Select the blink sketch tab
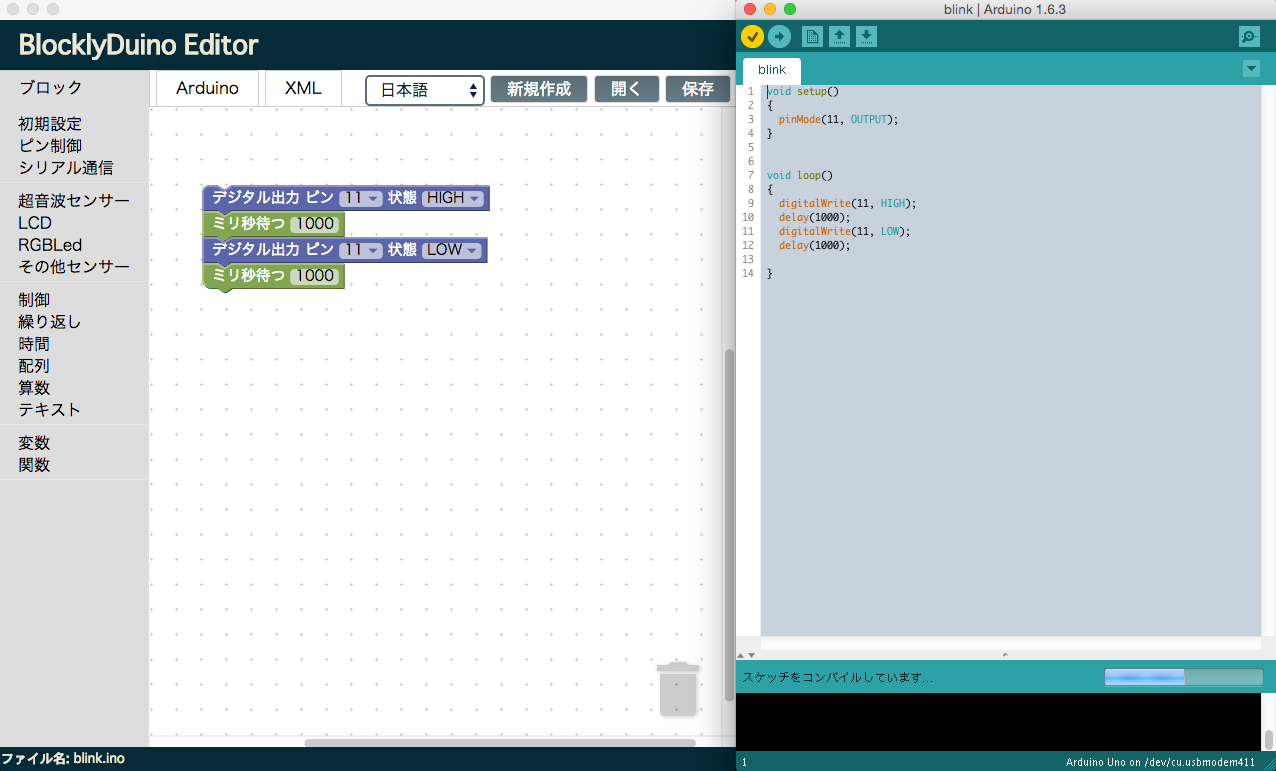 [772, 70]
